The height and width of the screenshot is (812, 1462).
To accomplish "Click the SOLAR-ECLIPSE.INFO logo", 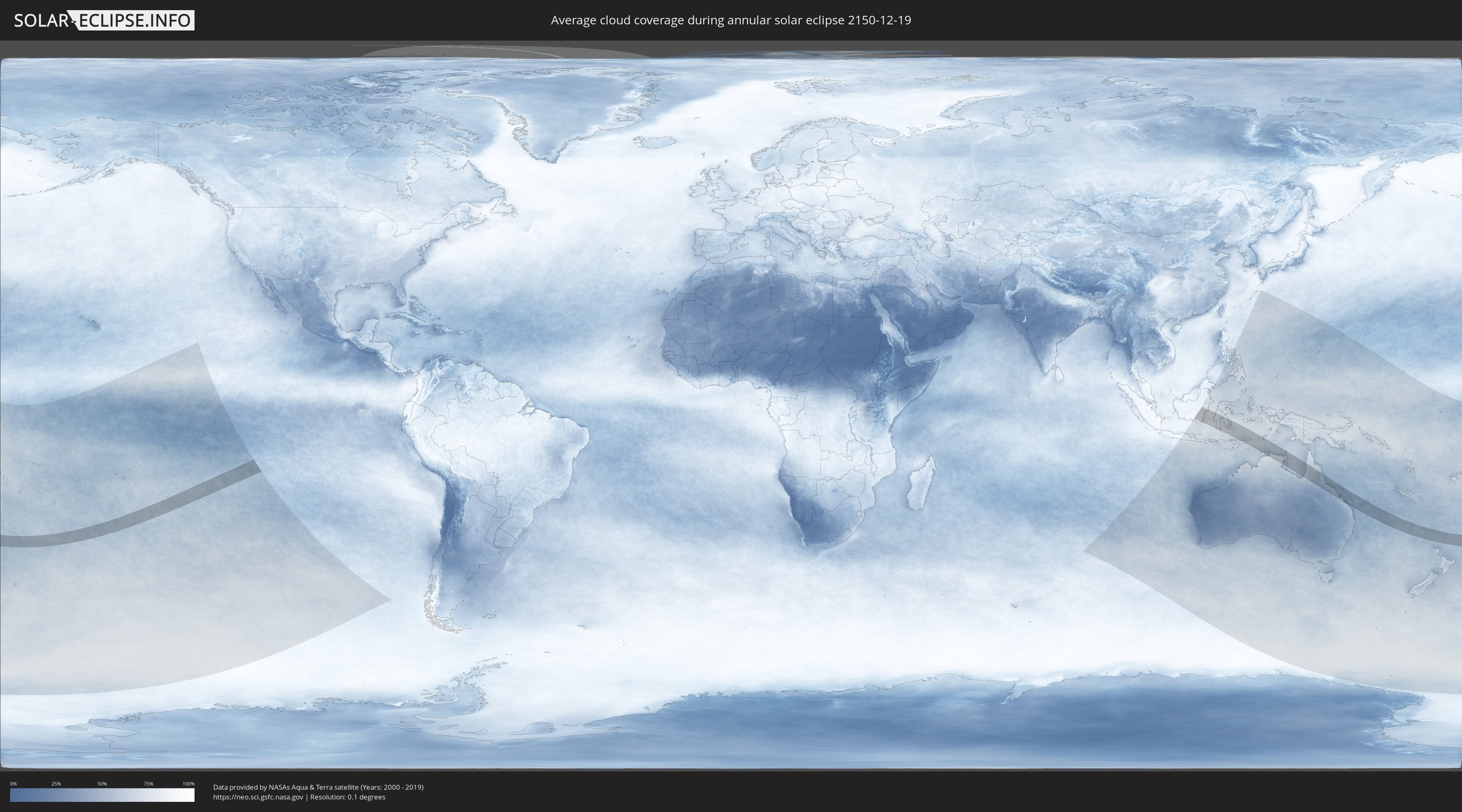I will tap(104, 20).
